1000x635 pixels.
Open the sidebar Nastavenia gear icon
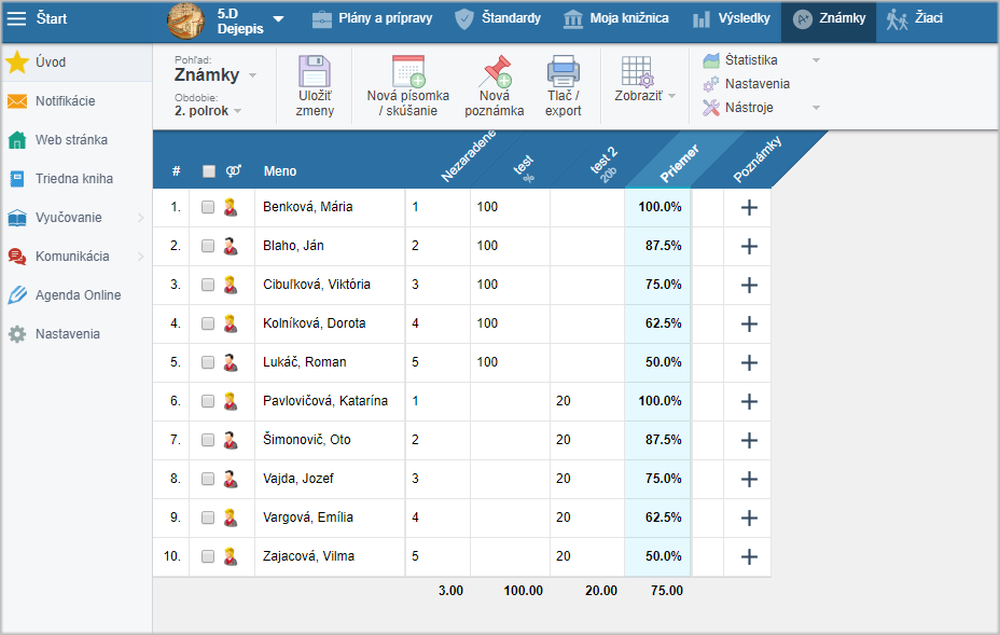(17, 334)
